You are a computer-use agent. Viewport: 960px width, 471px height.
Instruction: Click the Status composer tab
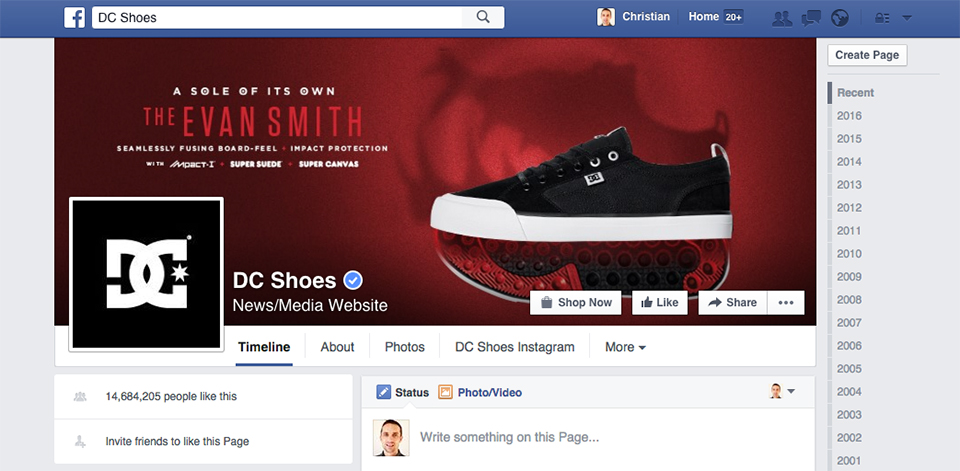click(403, 392)
